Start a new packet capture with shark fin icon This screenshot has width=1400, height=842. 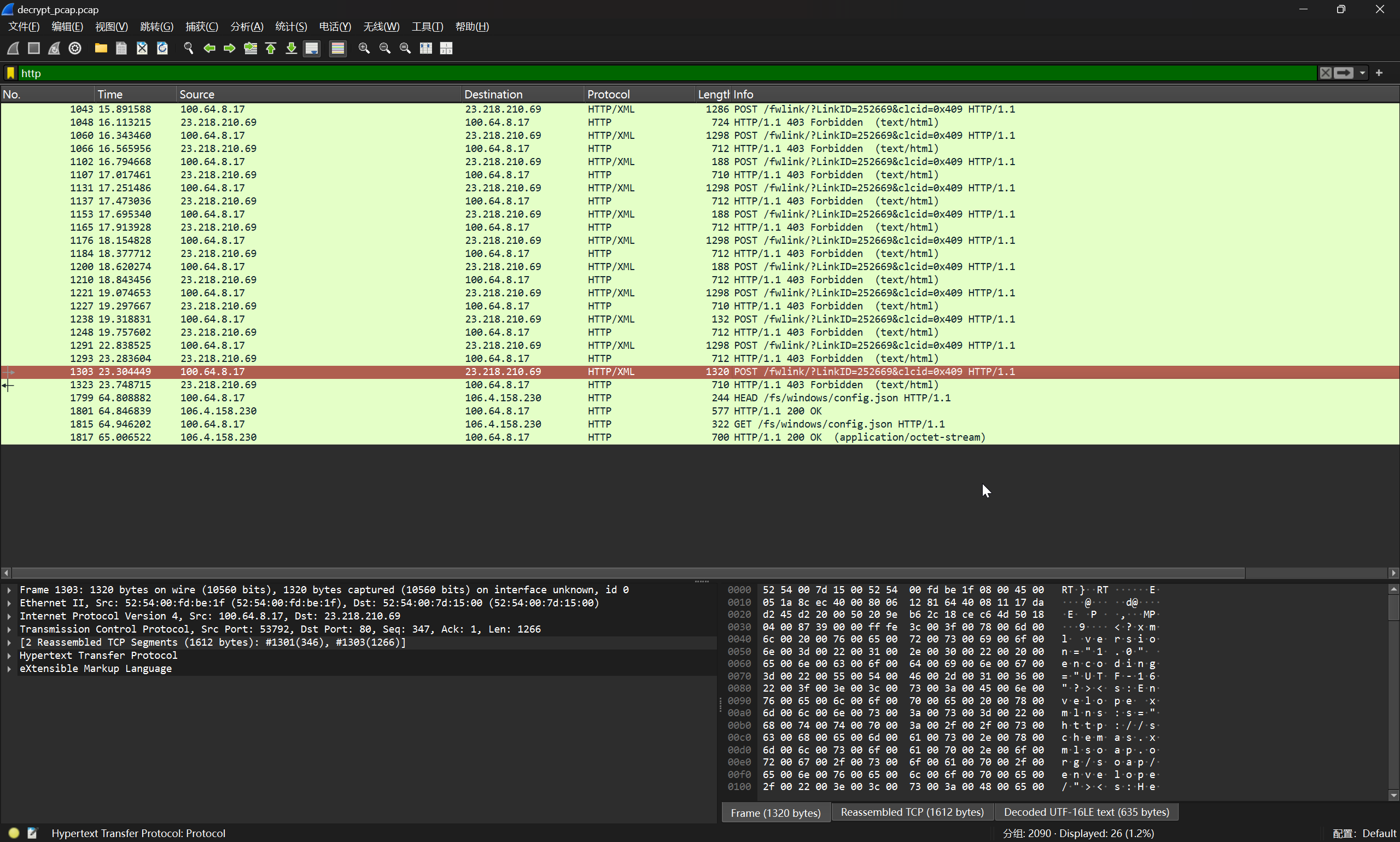[13, 48]
